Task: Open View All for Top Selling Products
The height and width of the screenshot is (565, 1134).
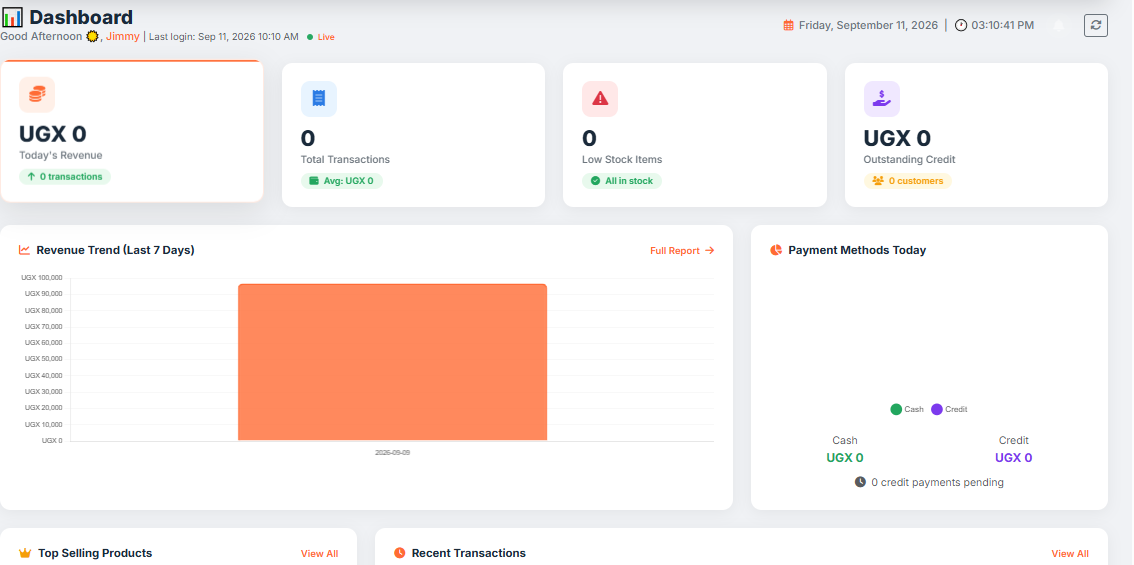Action: (x=320, y=554)
